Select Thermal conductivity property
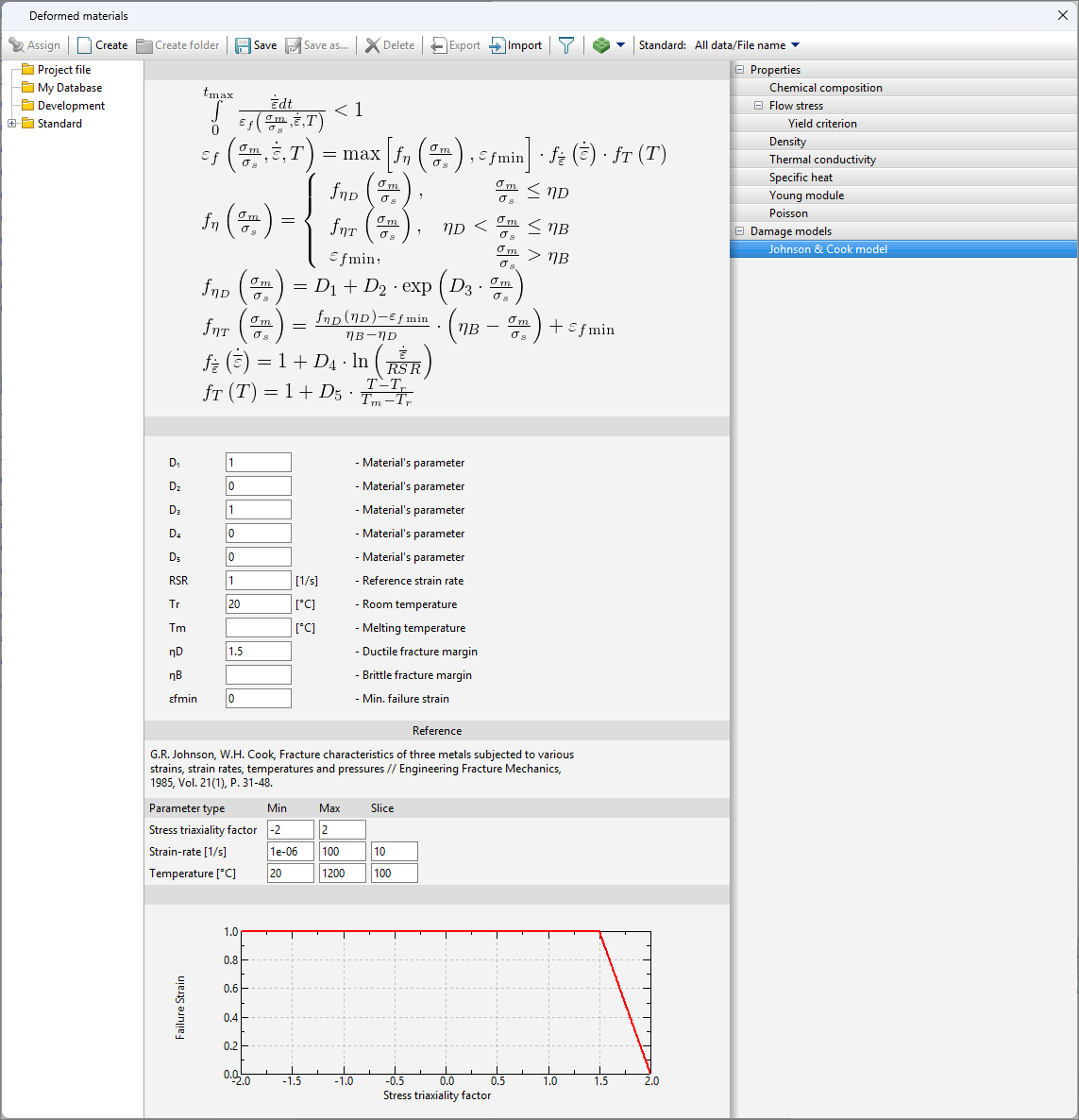Viewport: 1079px width, 1120px height. (x=821, y=160)
